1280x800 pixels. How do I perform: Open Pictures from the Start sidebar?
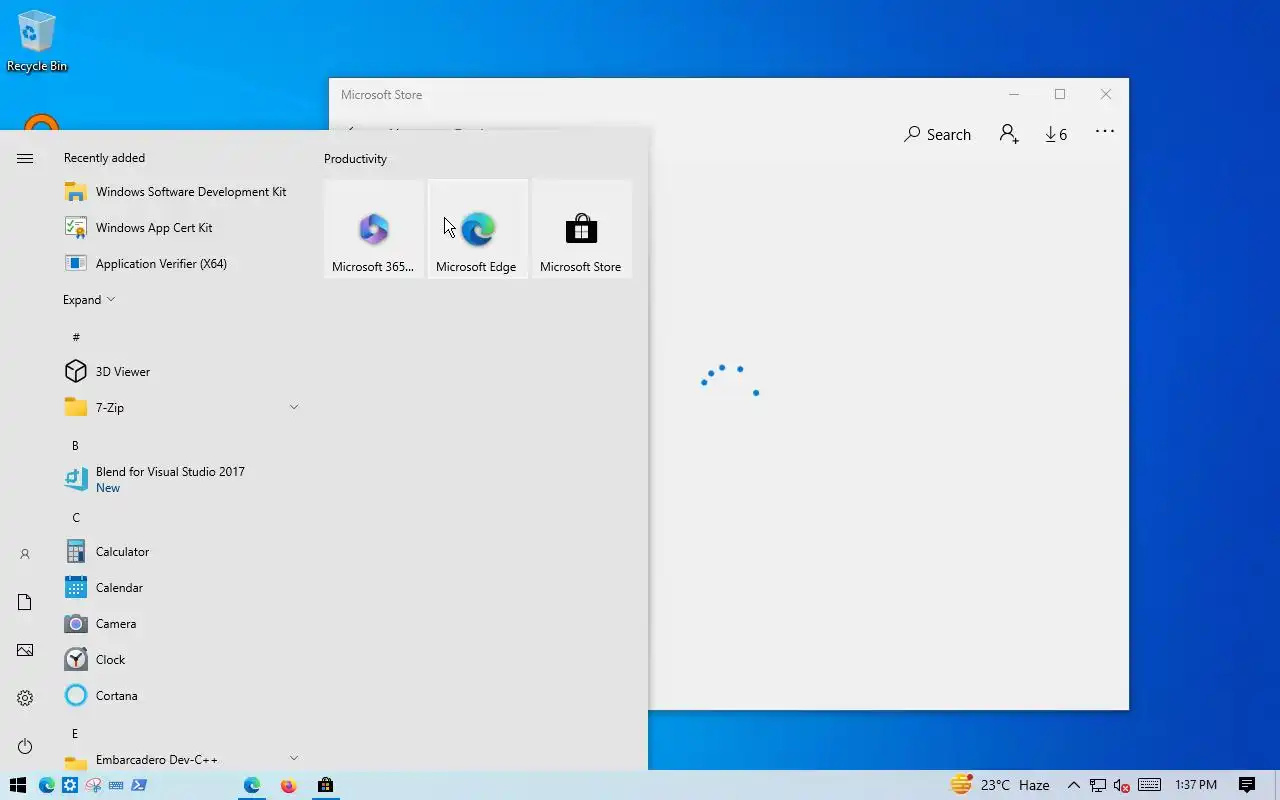(25, 650)
